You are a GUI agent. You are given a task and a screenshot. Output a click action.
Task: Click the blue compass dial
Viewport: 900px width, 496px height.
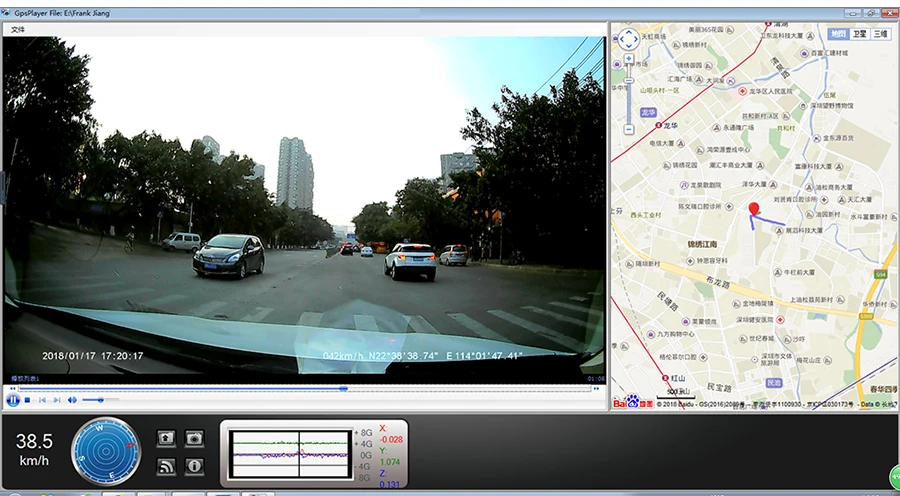[x=106, y=451]
